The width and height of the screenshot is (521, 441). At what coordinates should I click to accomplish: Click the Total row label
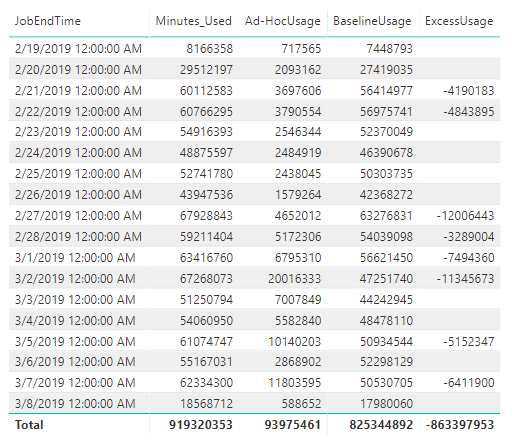[29, 425]
